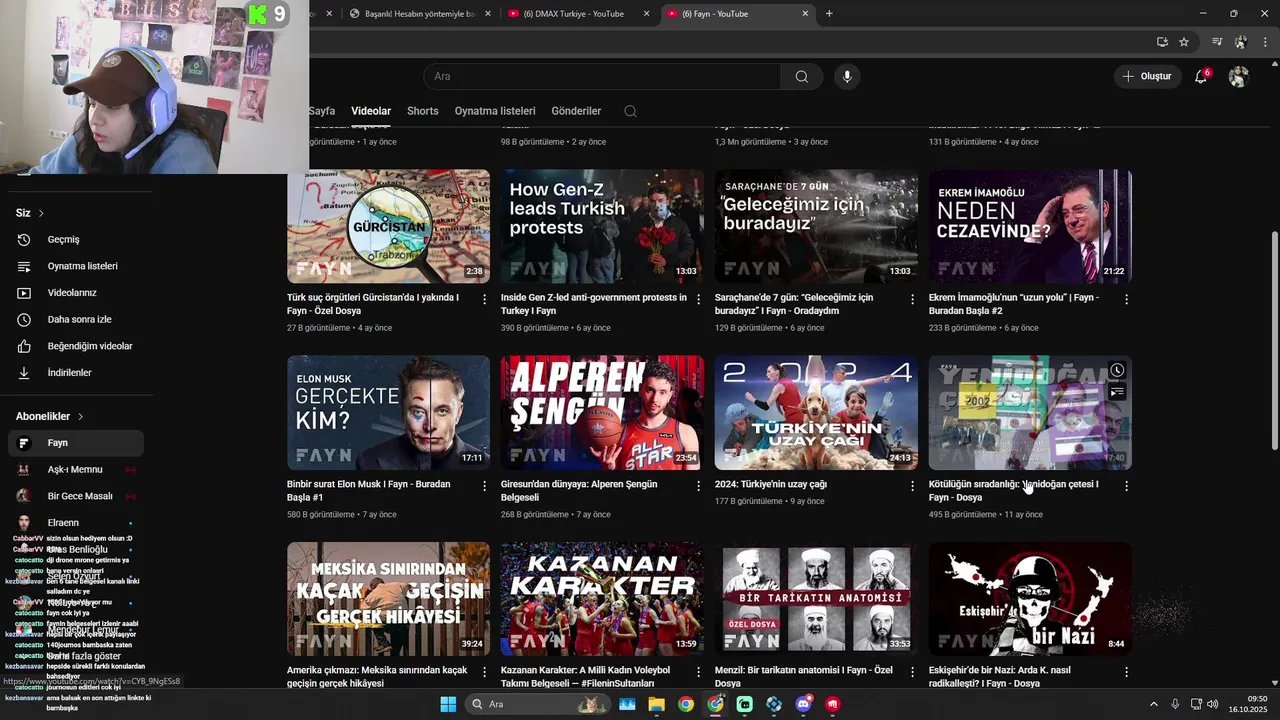This screenshot has width=1280, height=720.
Task: Play Elon Musk Gerçekte Kim thumbnail
Action: [x=388, y=413]
